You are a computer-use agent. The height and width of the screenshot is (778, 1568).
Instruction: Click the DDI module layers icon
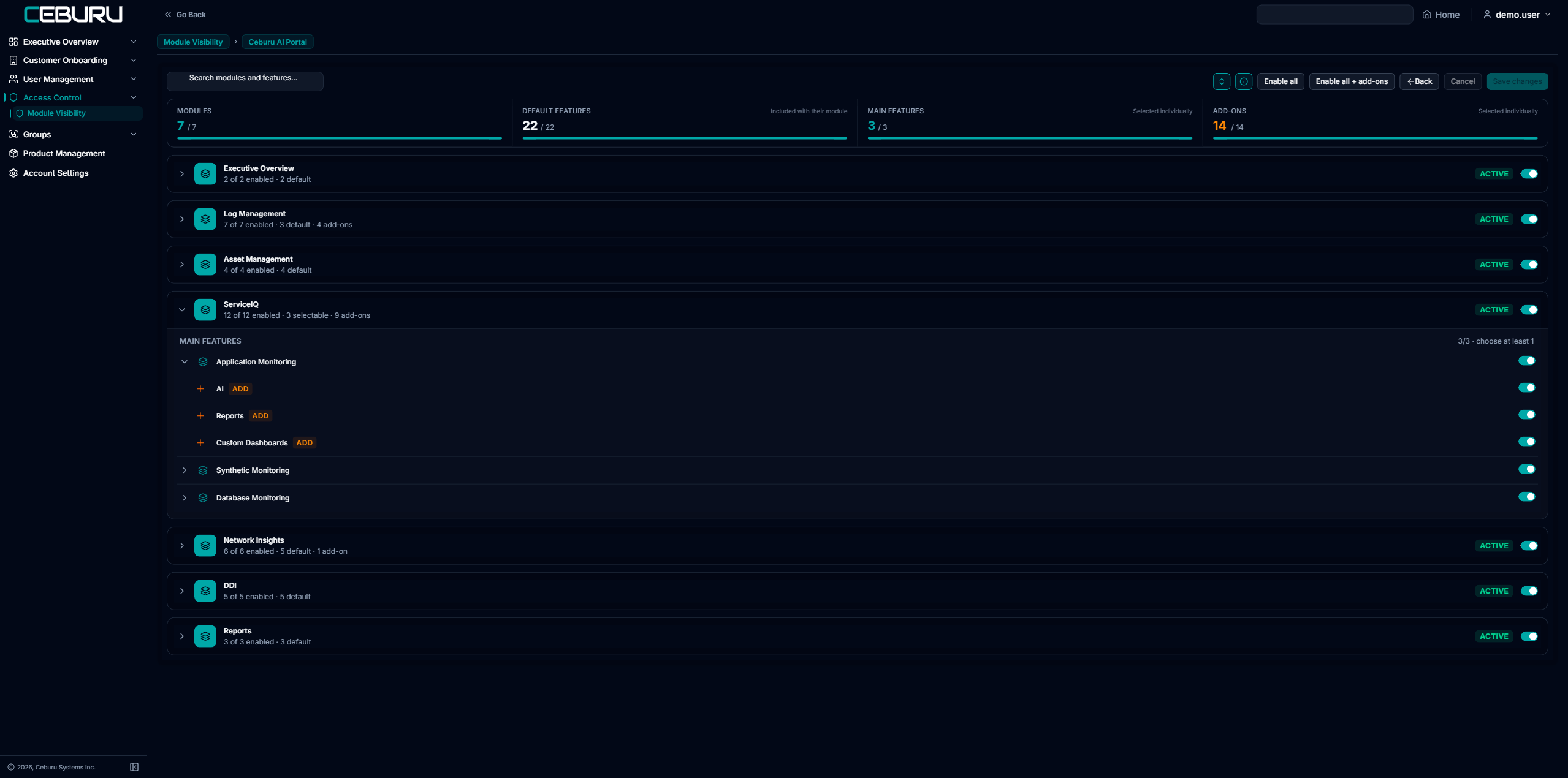[x=205, y=591]
